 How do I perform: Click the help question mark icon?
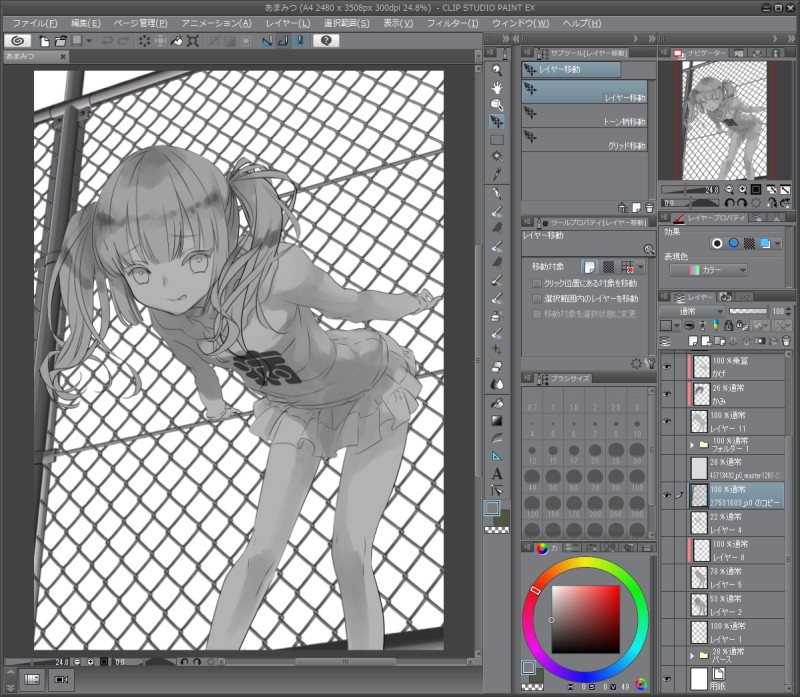[x=326, y=41]
